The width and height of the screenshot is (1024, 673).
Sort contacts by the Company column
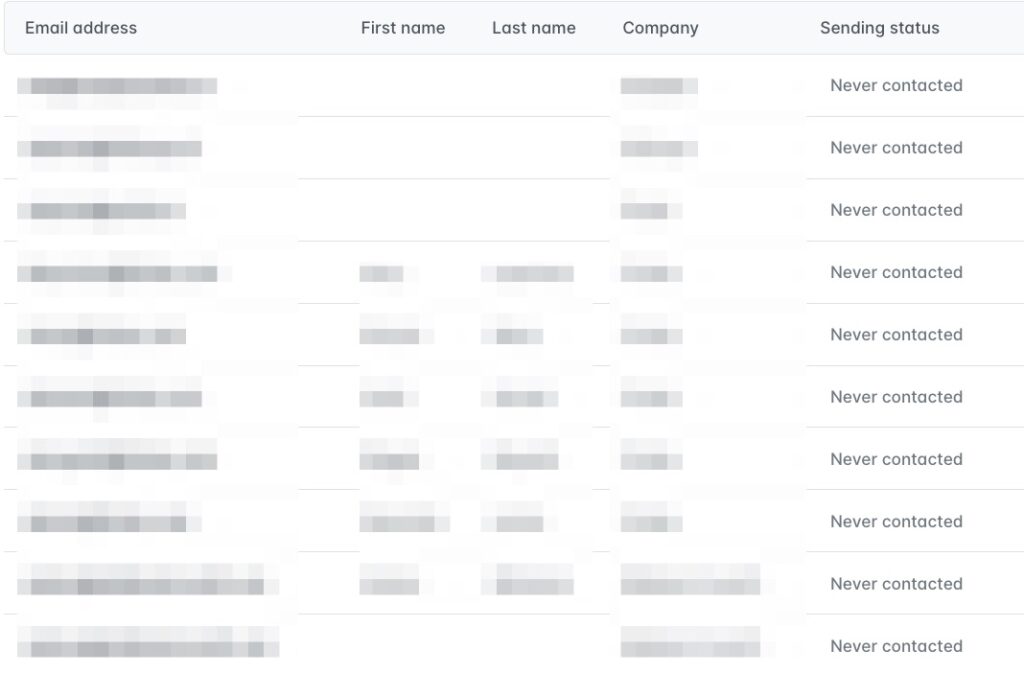660,28
